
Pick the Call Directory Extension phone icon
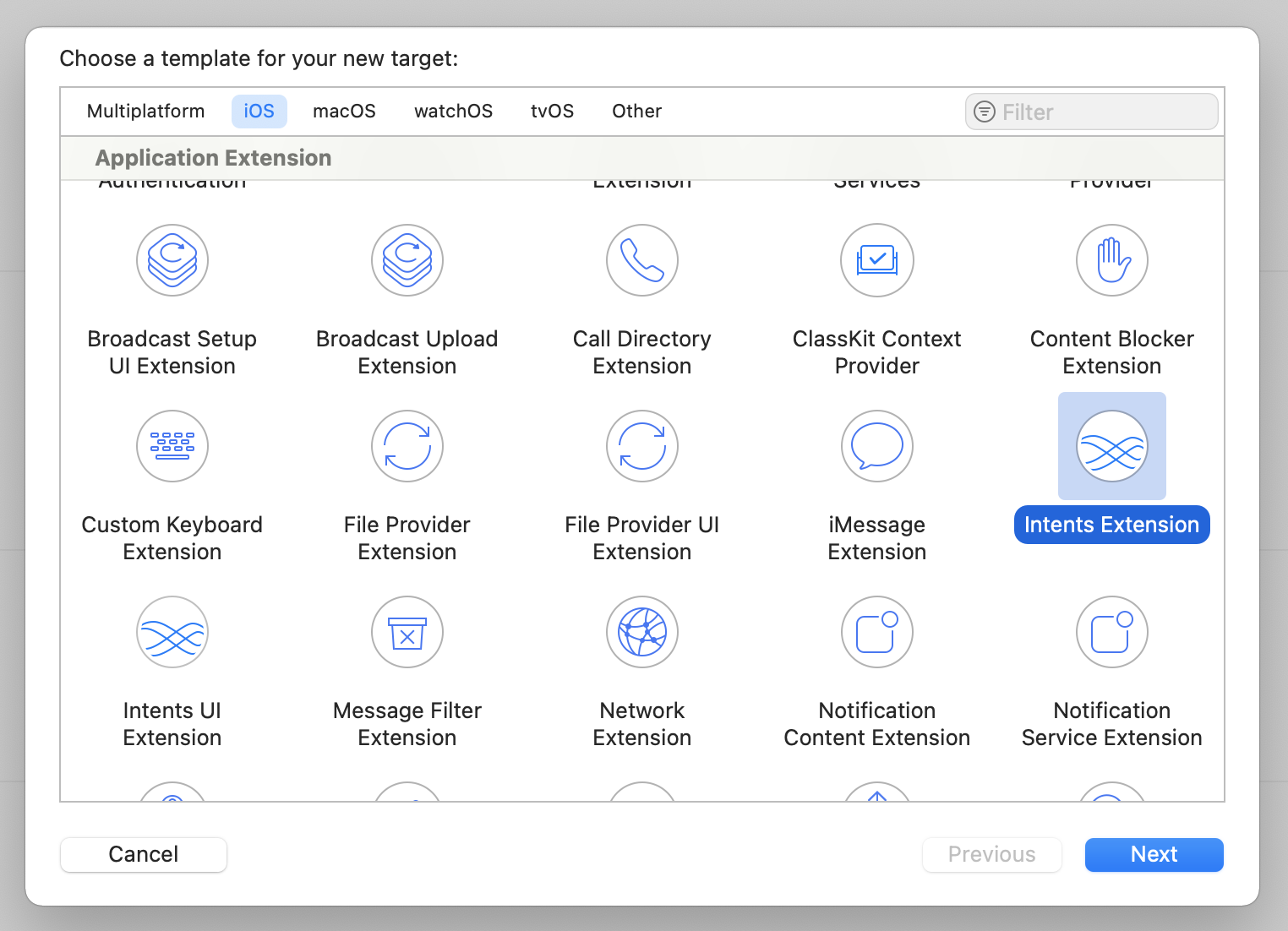(642, 260)
